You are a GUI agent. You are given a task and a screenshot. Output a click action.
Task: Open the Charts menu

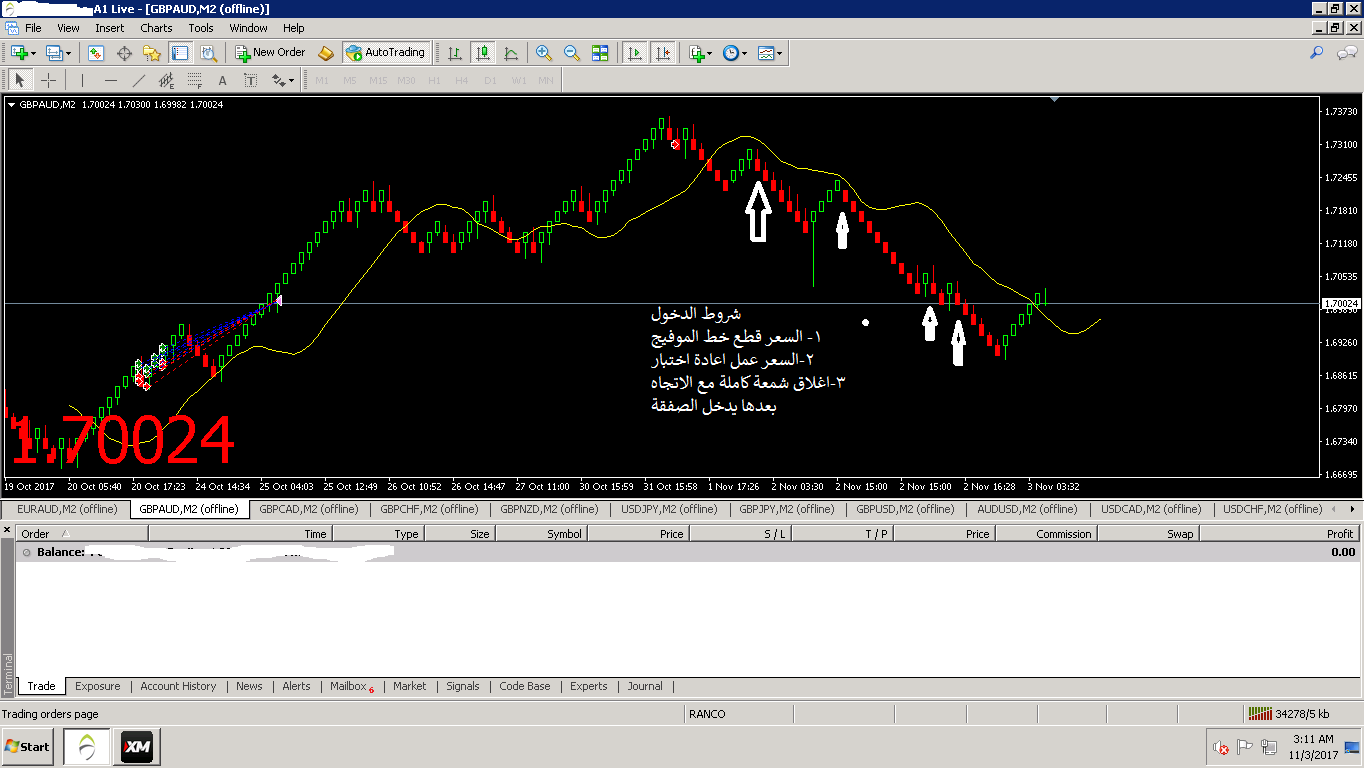pyautogui.click(x=156, y=28)
